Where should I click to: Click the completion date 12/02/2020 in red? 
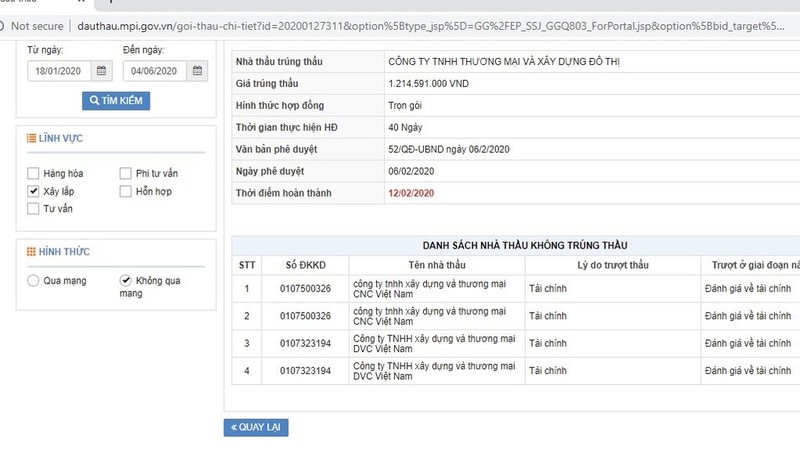pyautogui.click(x=411, y=193)
